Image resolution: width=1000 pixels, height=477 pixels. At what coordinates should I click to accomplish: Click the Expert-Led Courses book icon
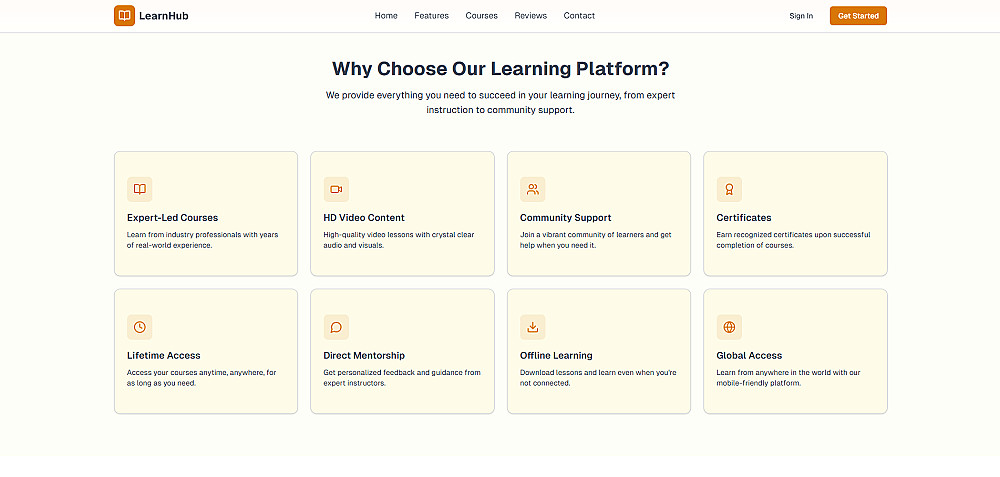click(140, 189)
